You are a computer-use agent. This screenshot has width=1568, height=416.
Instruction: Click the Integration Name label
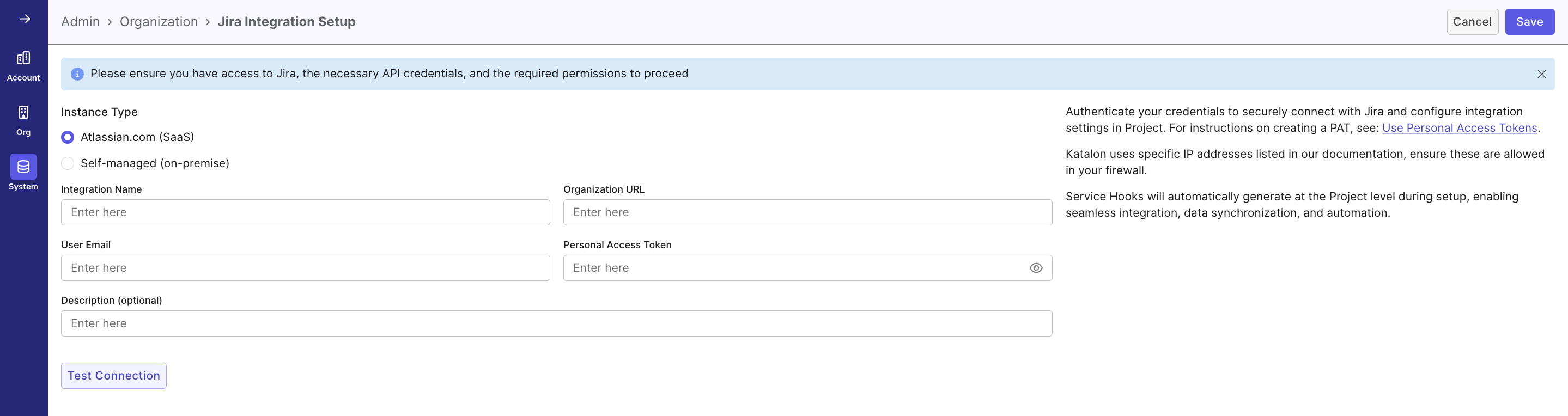(101, 189)
